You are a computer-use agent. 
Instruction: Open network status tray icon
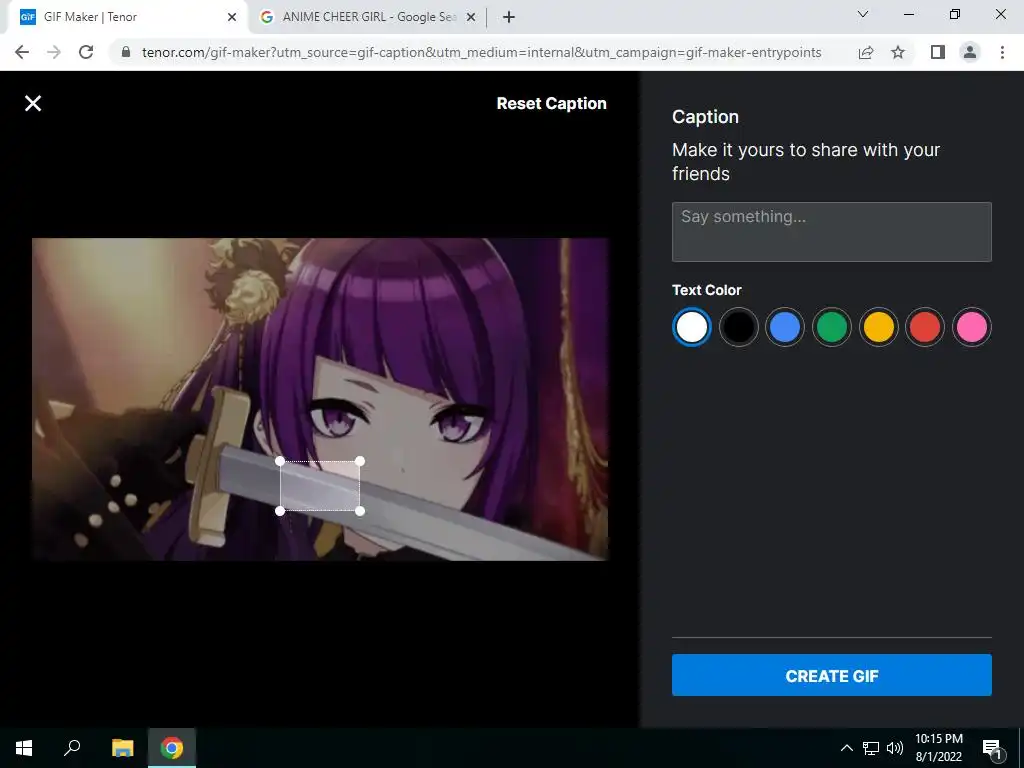coord(871,748)
